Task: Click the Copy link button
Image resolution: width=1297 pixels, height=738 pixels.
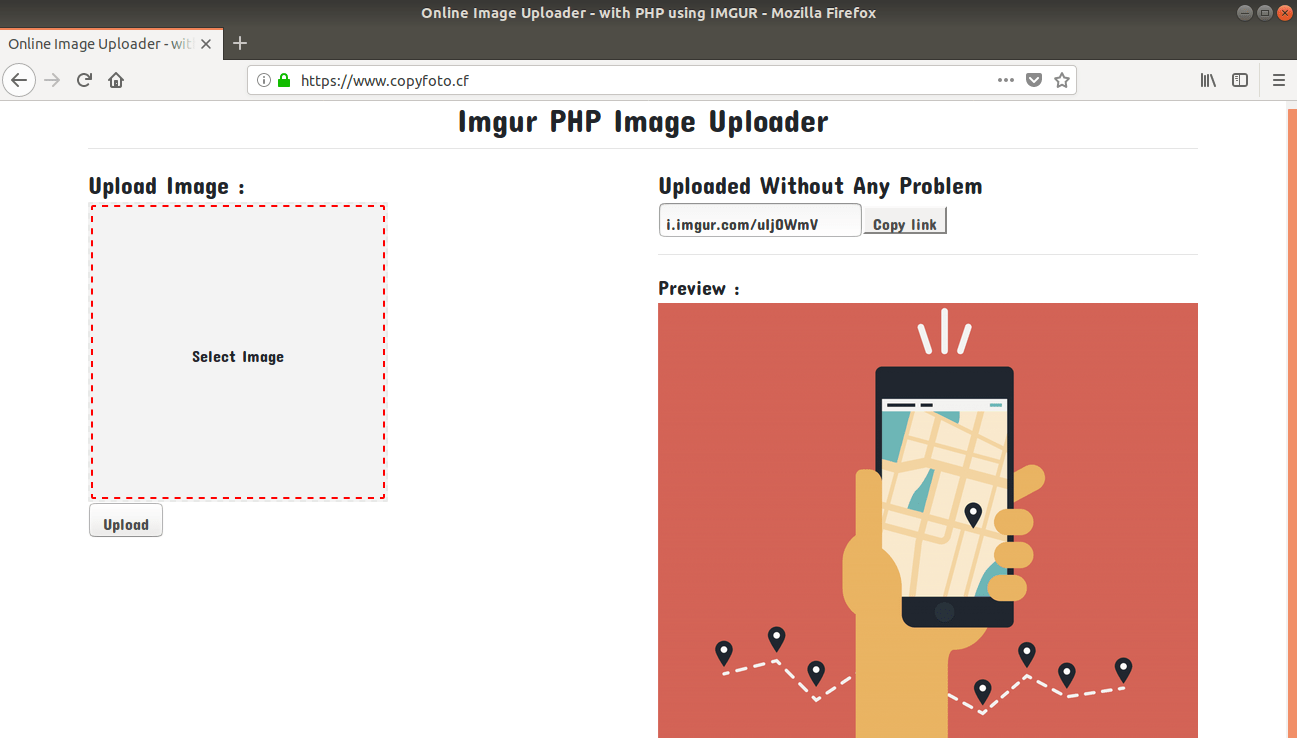Action: pyautogui.click(x=905, y=220)
